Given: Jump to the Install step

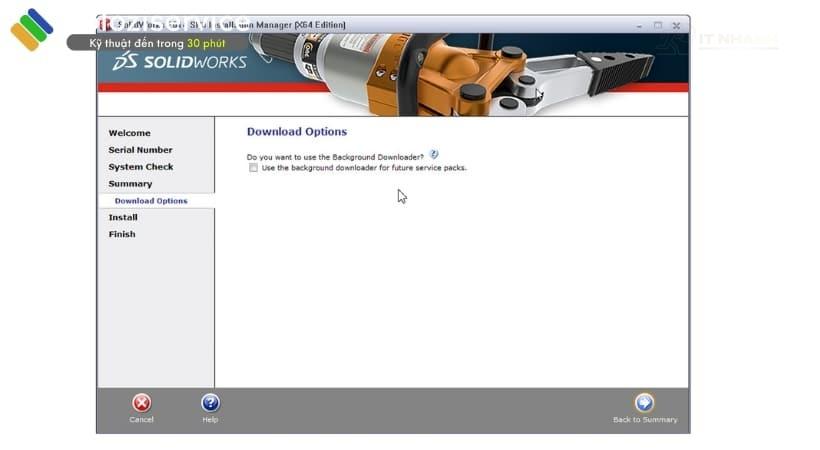Looking at the screenshot, I should (123, 217).
